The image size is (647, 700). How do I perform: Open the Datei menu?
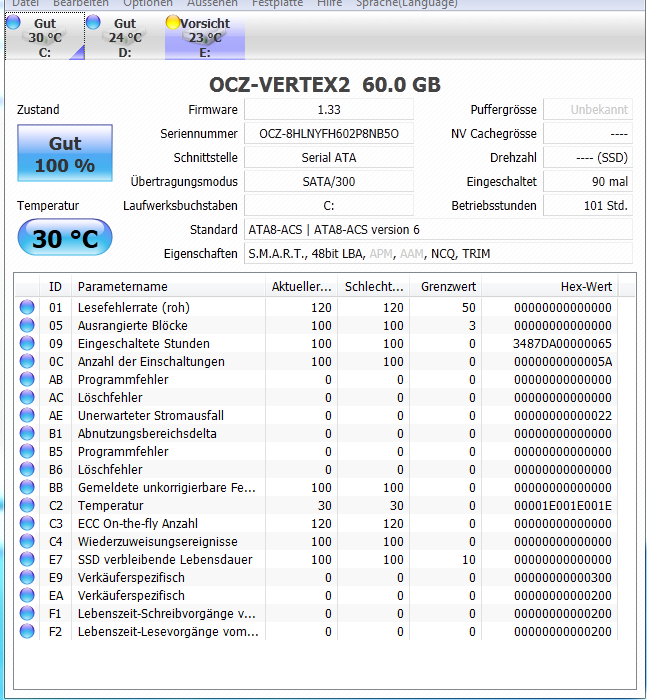pos(25,4)
